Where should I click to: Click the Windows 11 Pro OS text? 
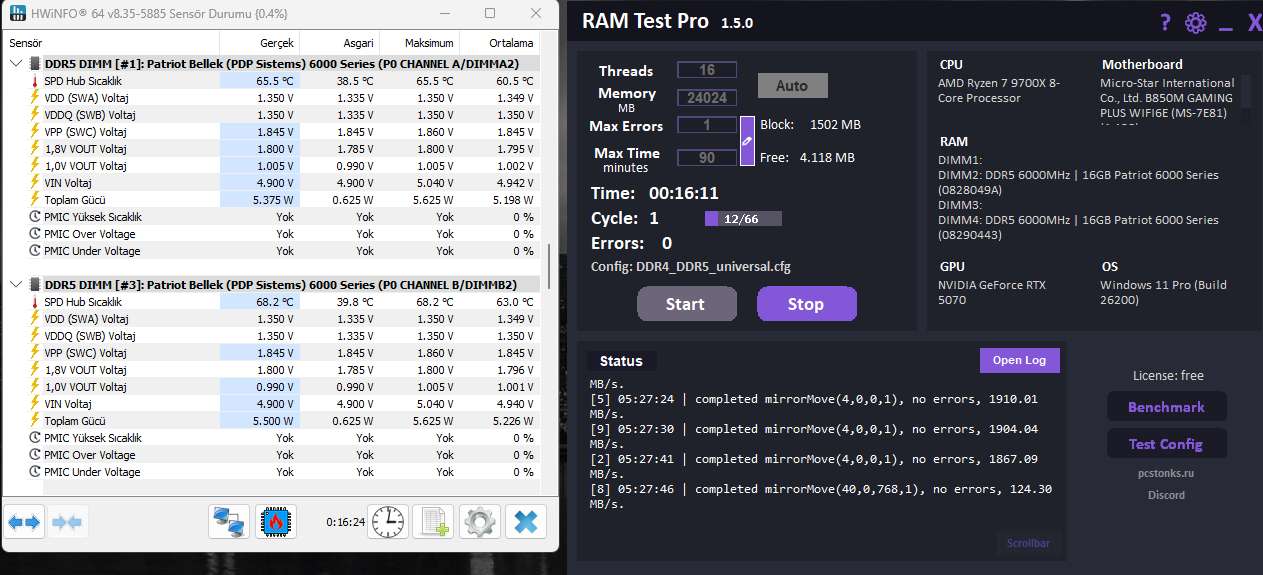tap(1164, 292)
